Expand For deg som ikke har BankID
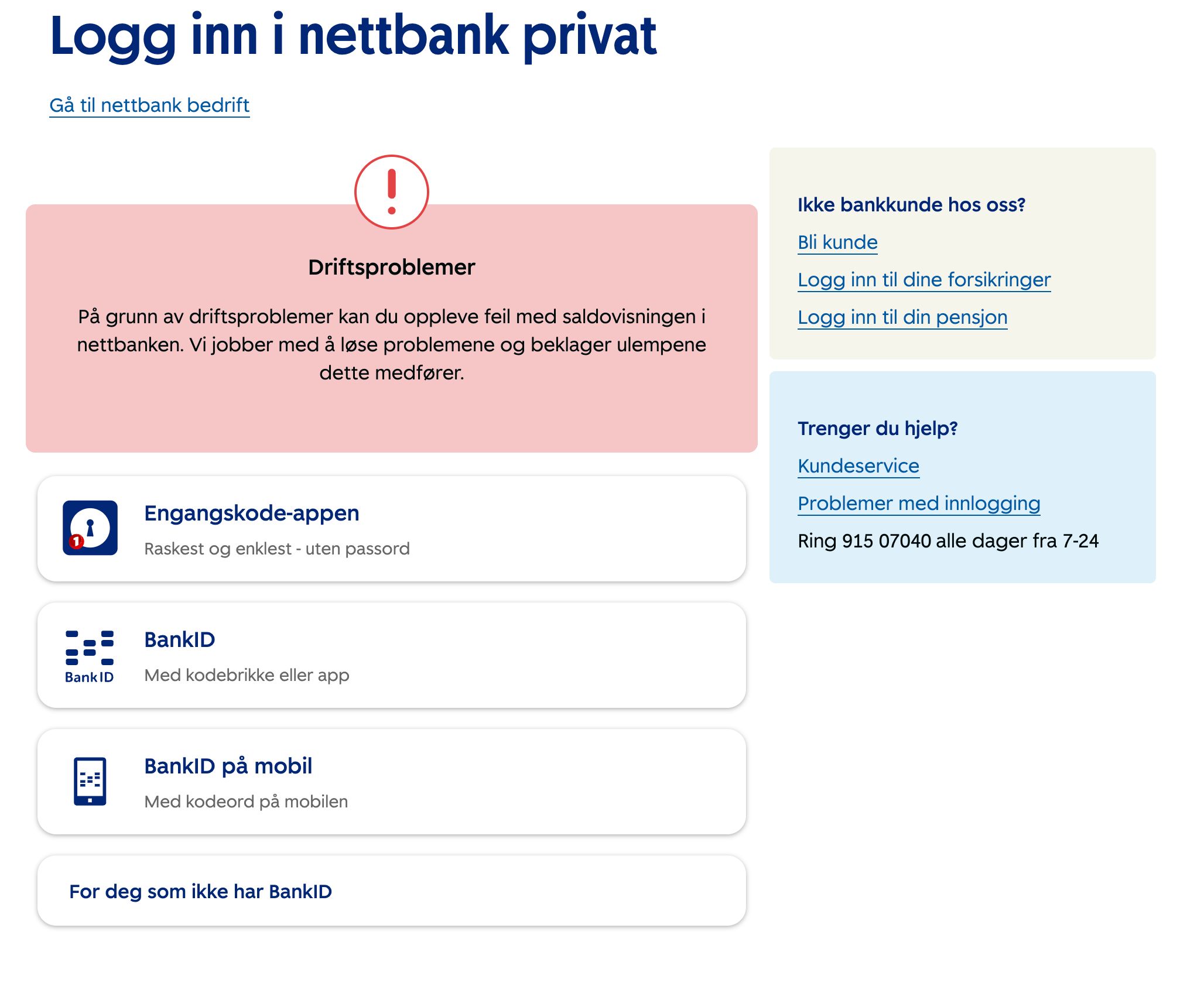Viewport: 1204px width, 986px height. (200, 891)
